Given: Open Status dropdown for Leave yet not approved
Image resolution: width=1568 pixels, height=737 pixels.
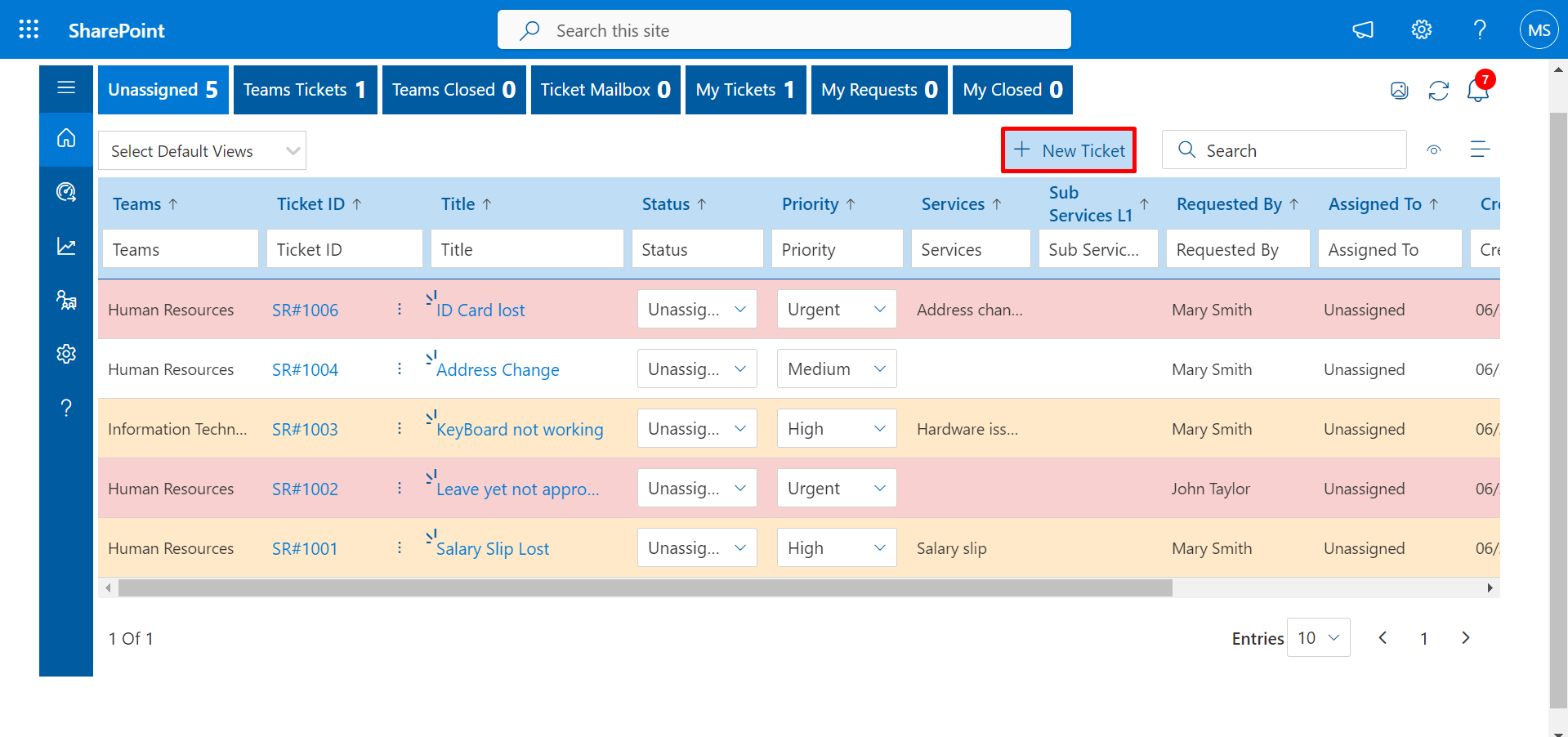Looking at the screenshot, I should coord(697,488).
